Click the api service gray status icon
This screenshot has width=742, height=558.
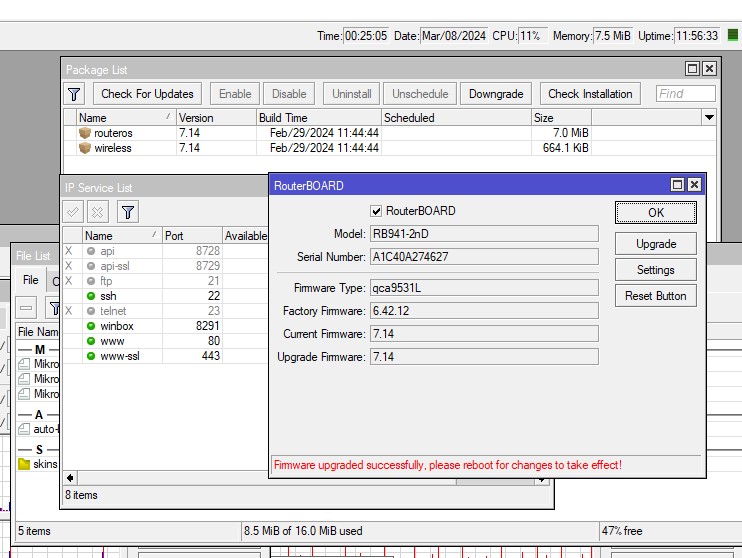pyautogui.click(x=91, y=251)
